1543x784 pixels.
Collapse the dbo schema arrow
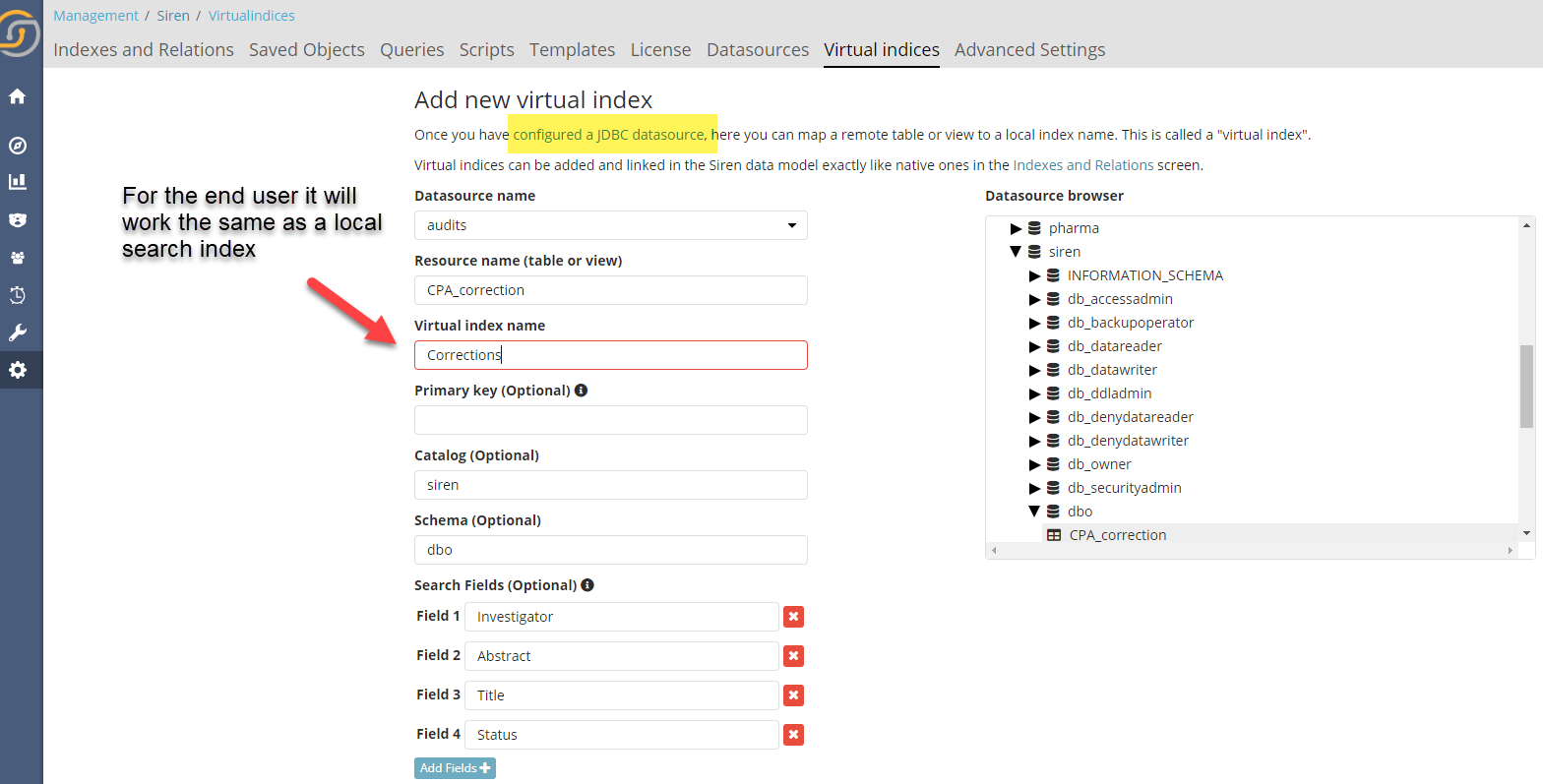(x=1035, y=512)
